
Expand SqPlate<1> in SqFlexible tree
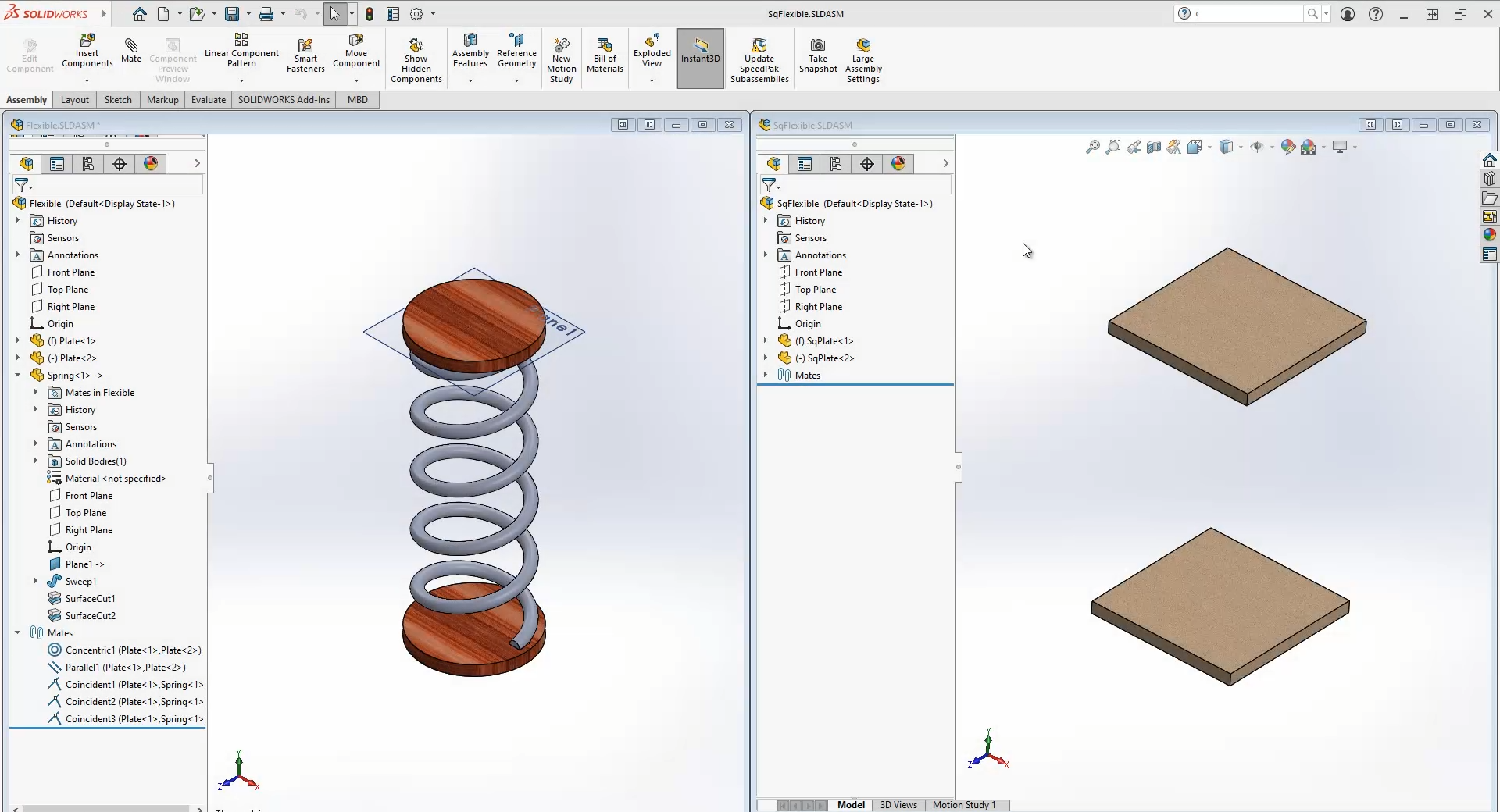(x=766, y=340)
